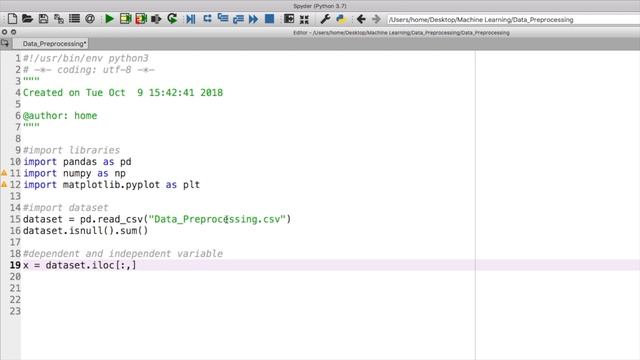Open the PYTHONPATH manager
The height and width of the screenshot is (360, 640).
(341, 19)
